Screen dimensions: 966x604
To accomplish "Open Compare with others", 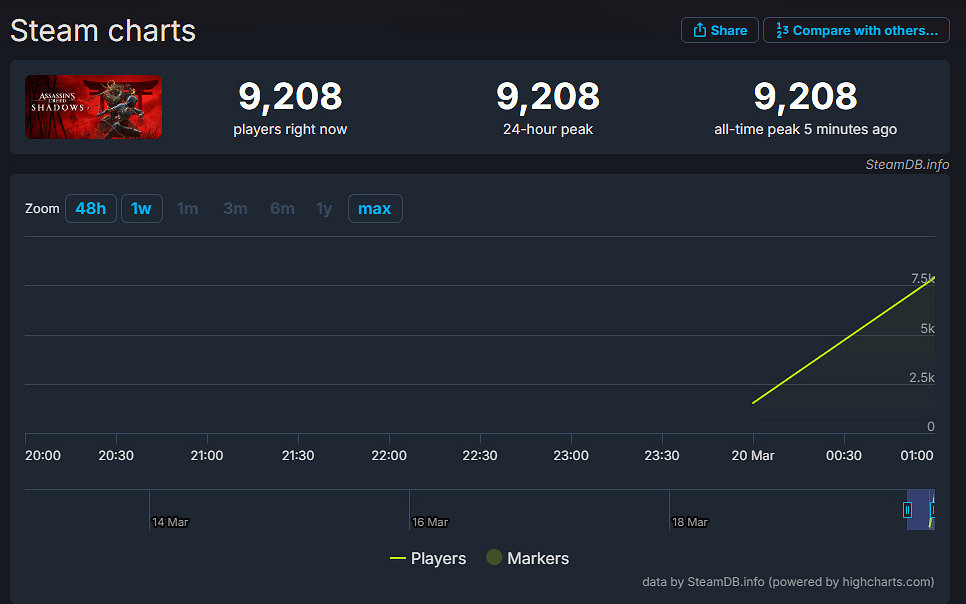I will click(x=856, y=30).
